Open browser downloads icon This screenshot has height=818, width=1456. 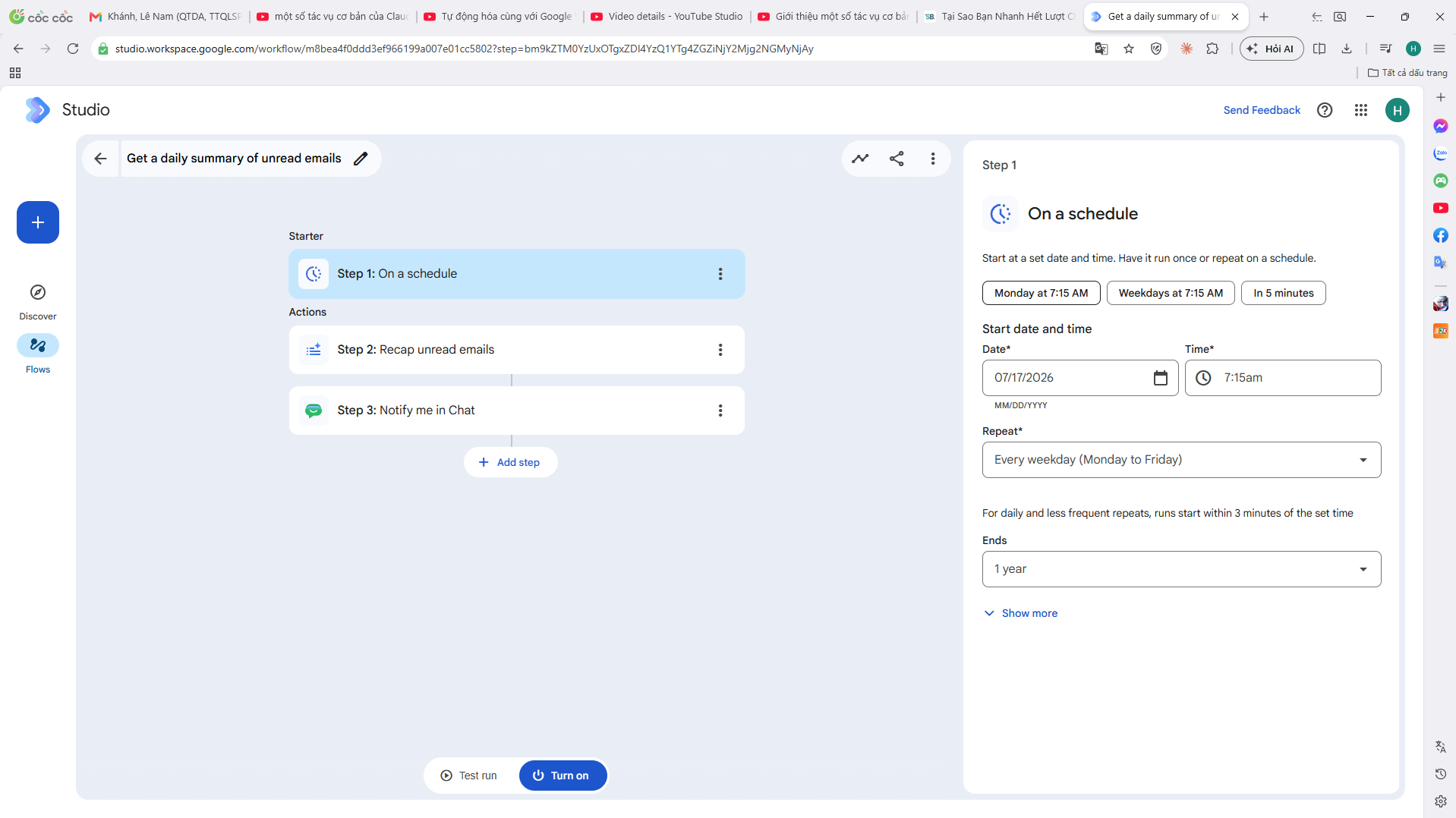(x=1347, y=49)
